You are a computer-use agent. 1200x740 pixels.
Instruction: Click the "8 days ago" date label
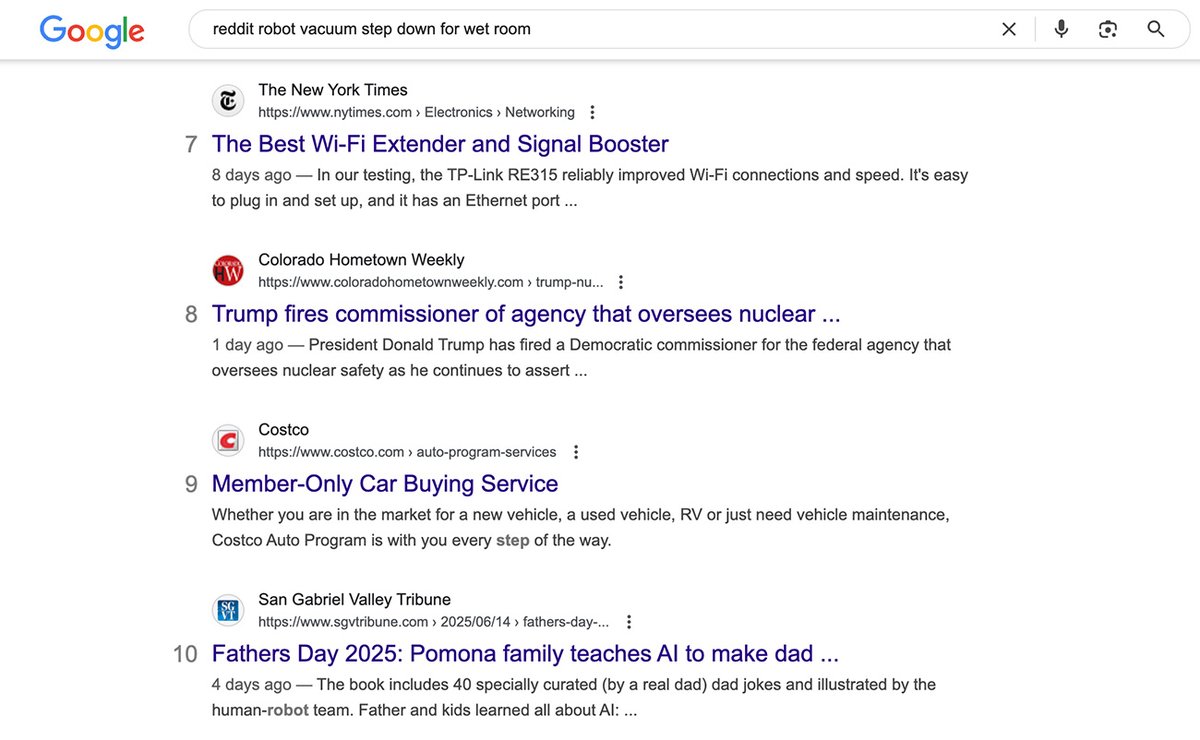coord(252,175)
